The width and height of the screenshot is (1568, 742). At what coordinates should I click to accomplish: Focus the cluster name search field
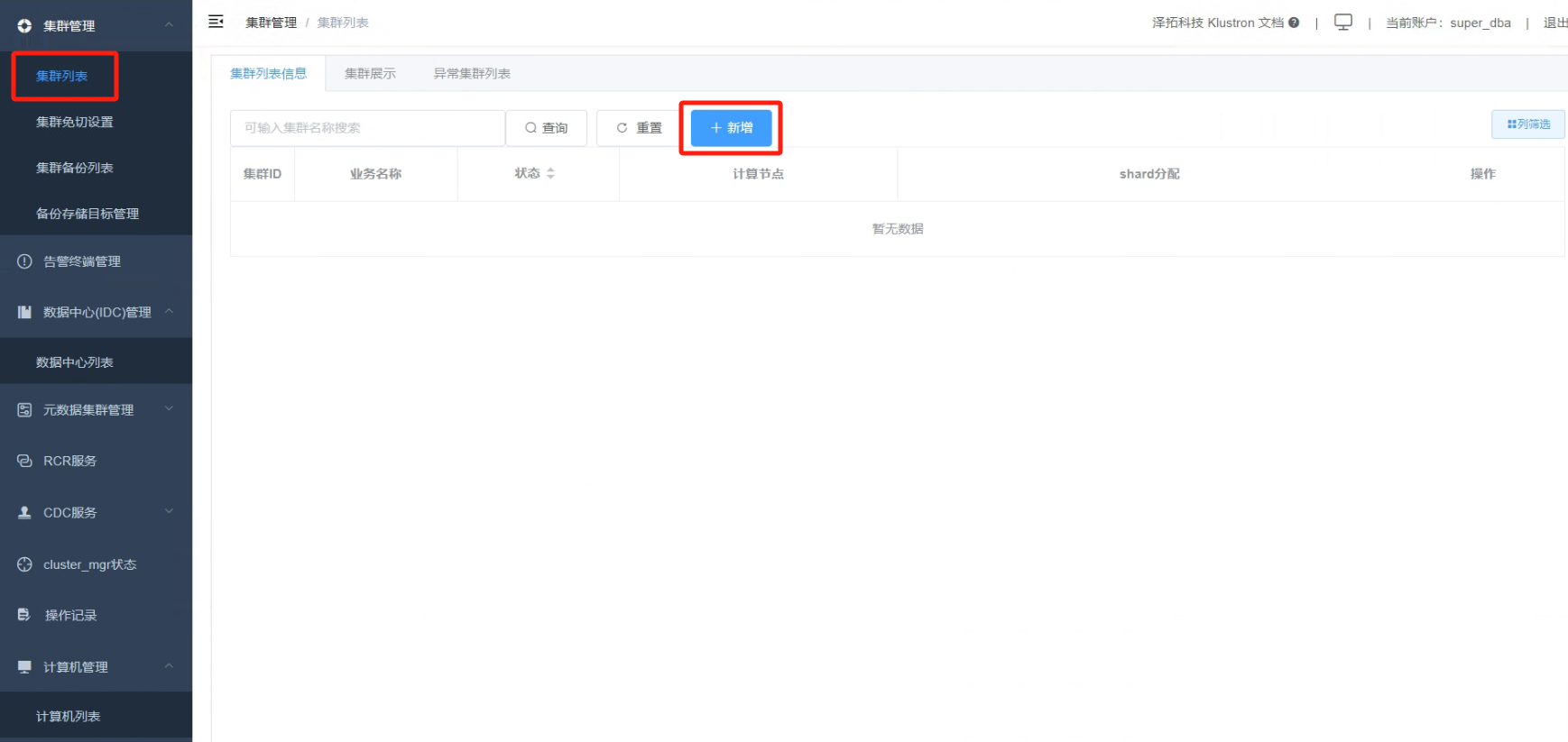coord(368,128)
